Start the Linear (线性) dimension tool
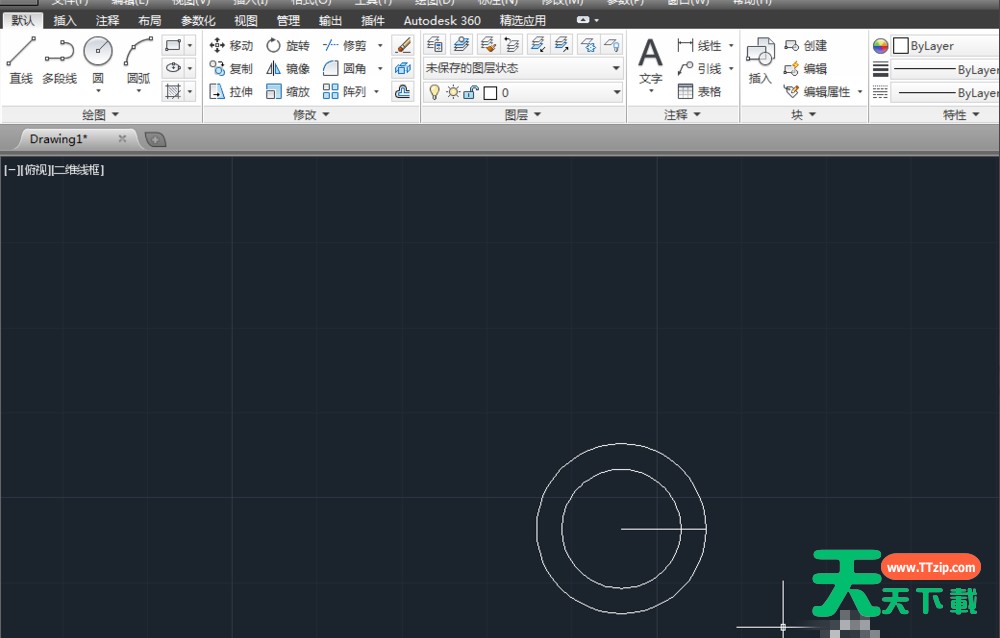 click(699, 45)
